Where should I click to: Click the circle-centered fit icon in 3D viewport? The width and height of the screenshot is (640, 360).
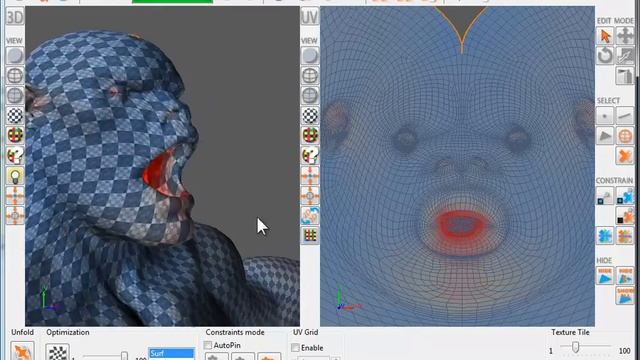pyautogui.click(x=15, y=216)
